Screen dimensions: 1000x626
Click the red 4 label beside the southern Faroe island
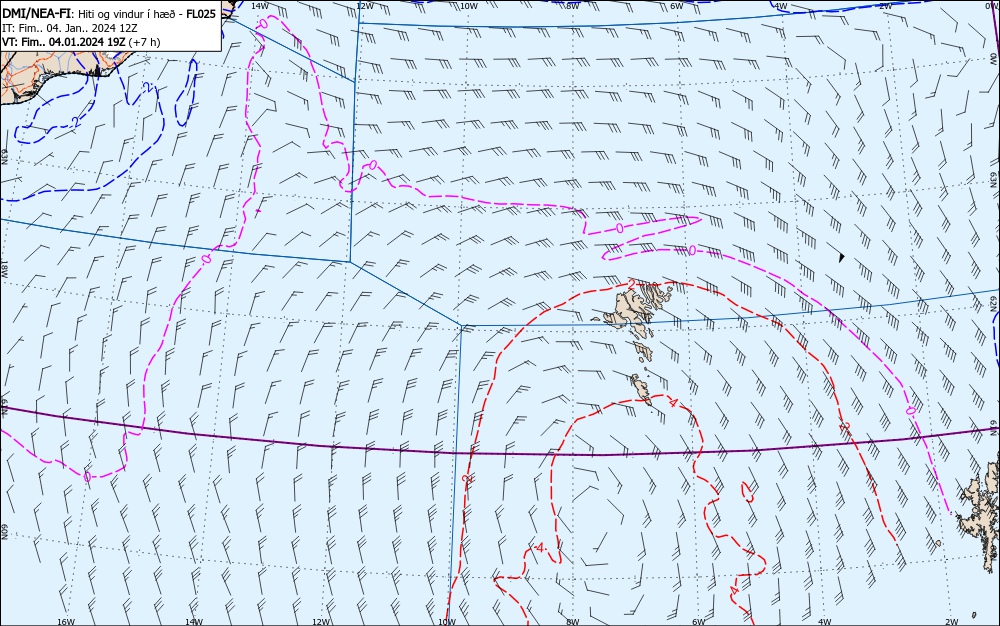coord(672,402)
